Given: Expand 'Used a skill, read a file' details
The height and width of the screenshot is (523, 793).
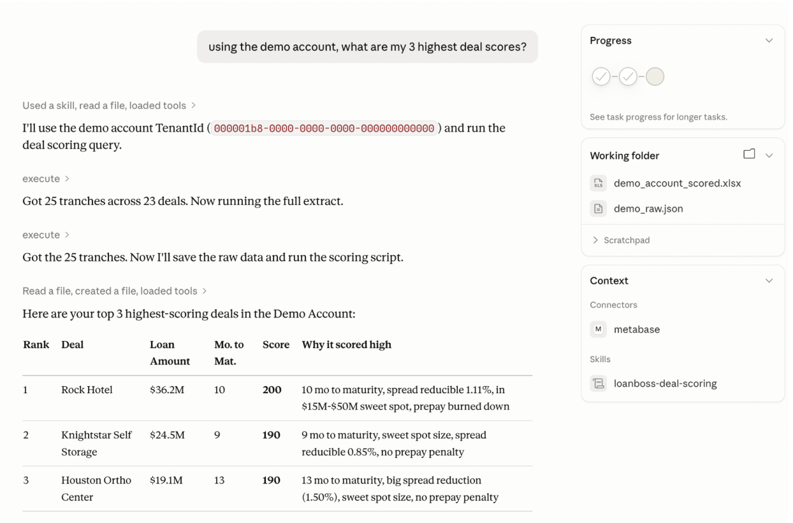Looking at the screenshot, I should [109, 105].
